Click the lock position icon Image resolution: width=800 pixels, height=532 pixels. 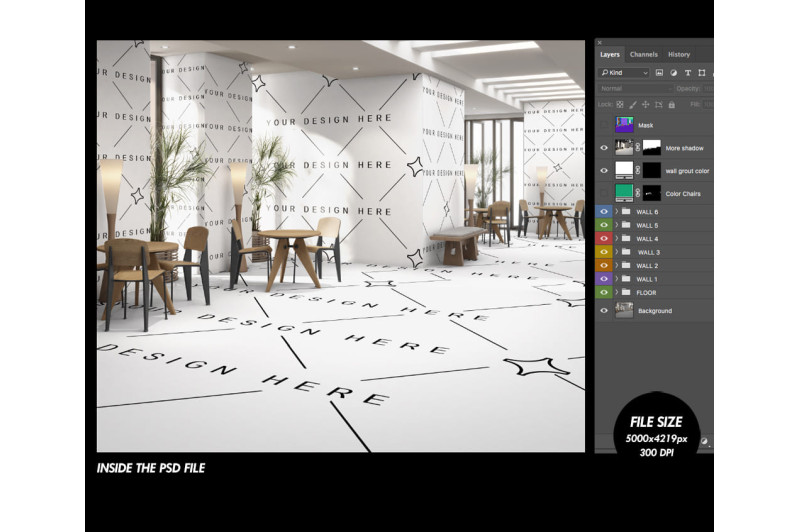point(645,104)
